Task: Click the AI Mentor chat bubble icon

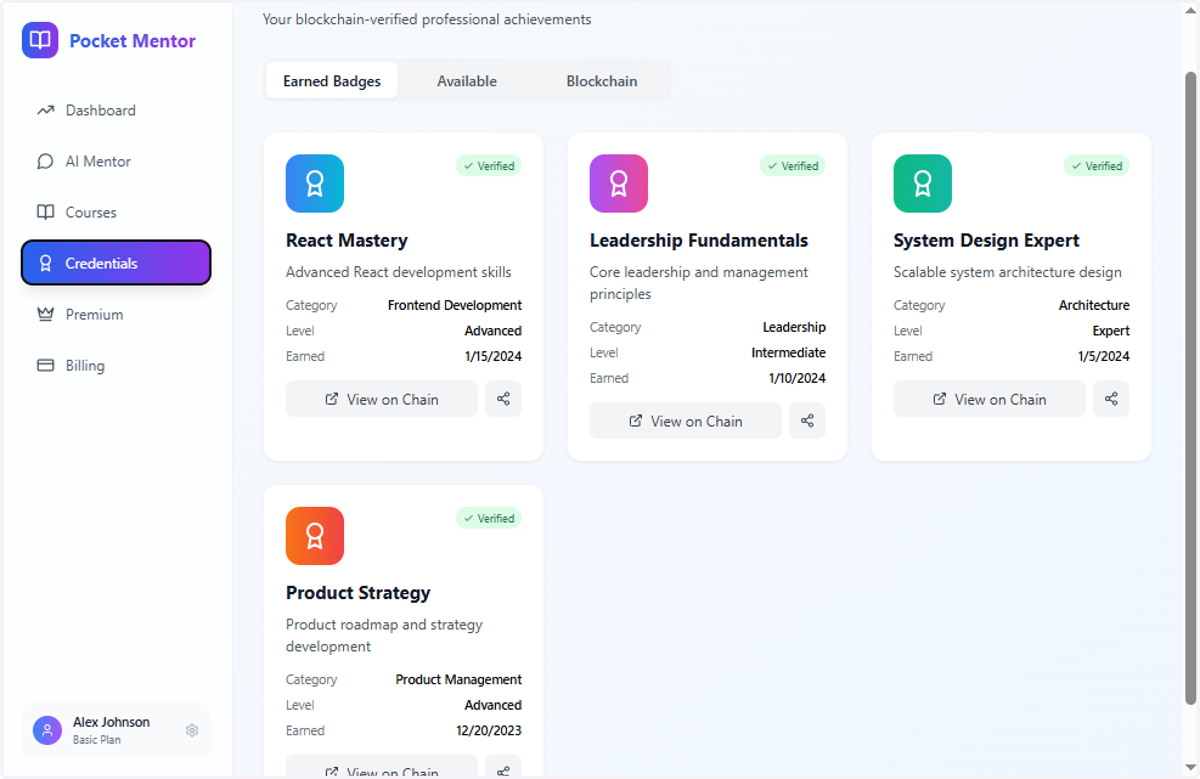Action: tap(45, 161)
